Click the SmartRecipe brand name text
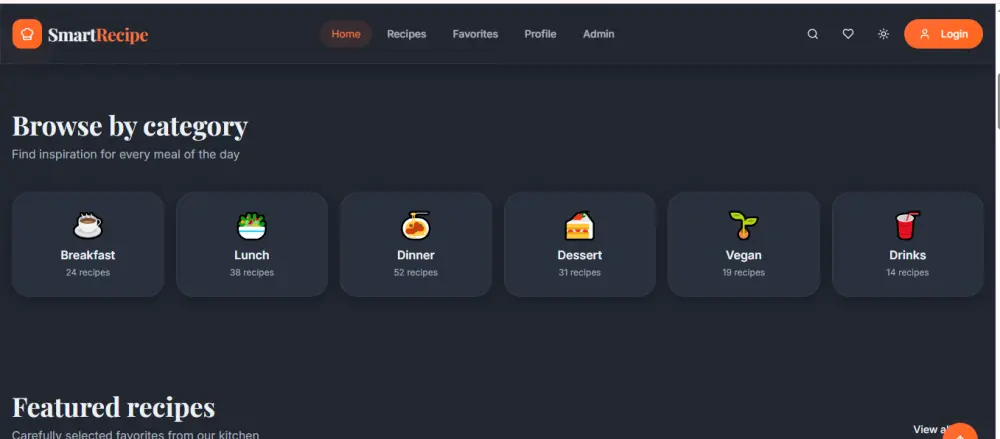The width and height of the screenshot is (1000, 439). click(98, 35)
